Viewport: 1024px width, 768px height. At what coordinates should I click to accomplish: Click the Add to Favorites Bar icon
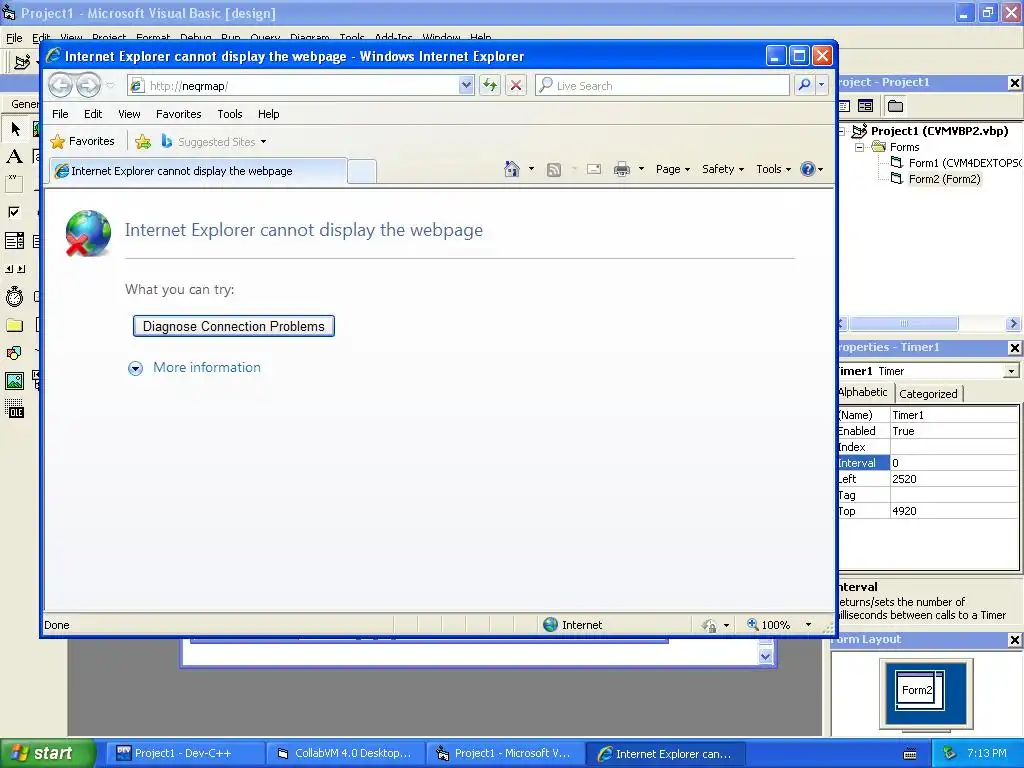[143, 141]
